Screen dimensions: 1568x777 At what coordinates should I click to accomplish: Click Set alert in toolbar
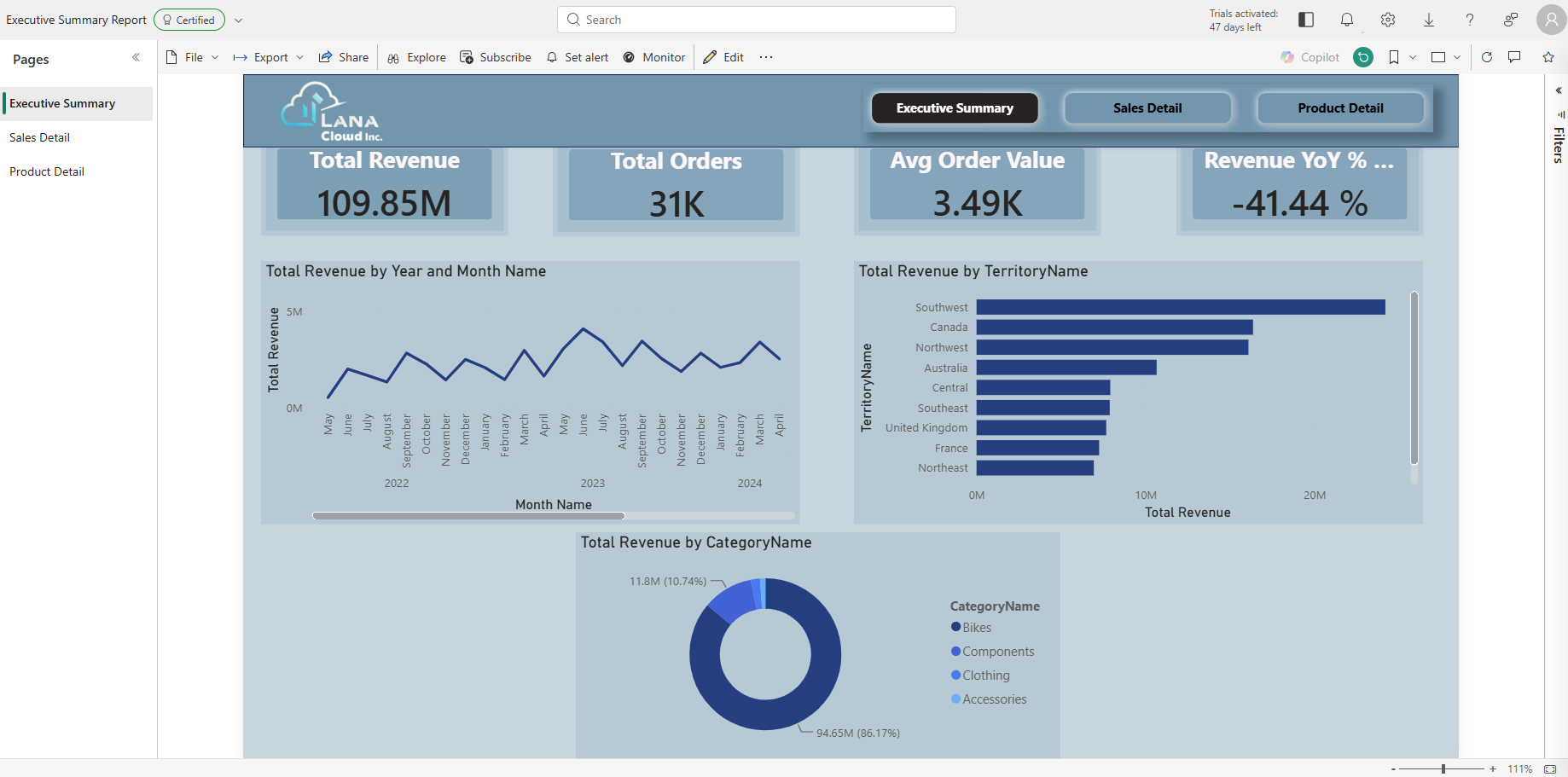tap(578, 57)
